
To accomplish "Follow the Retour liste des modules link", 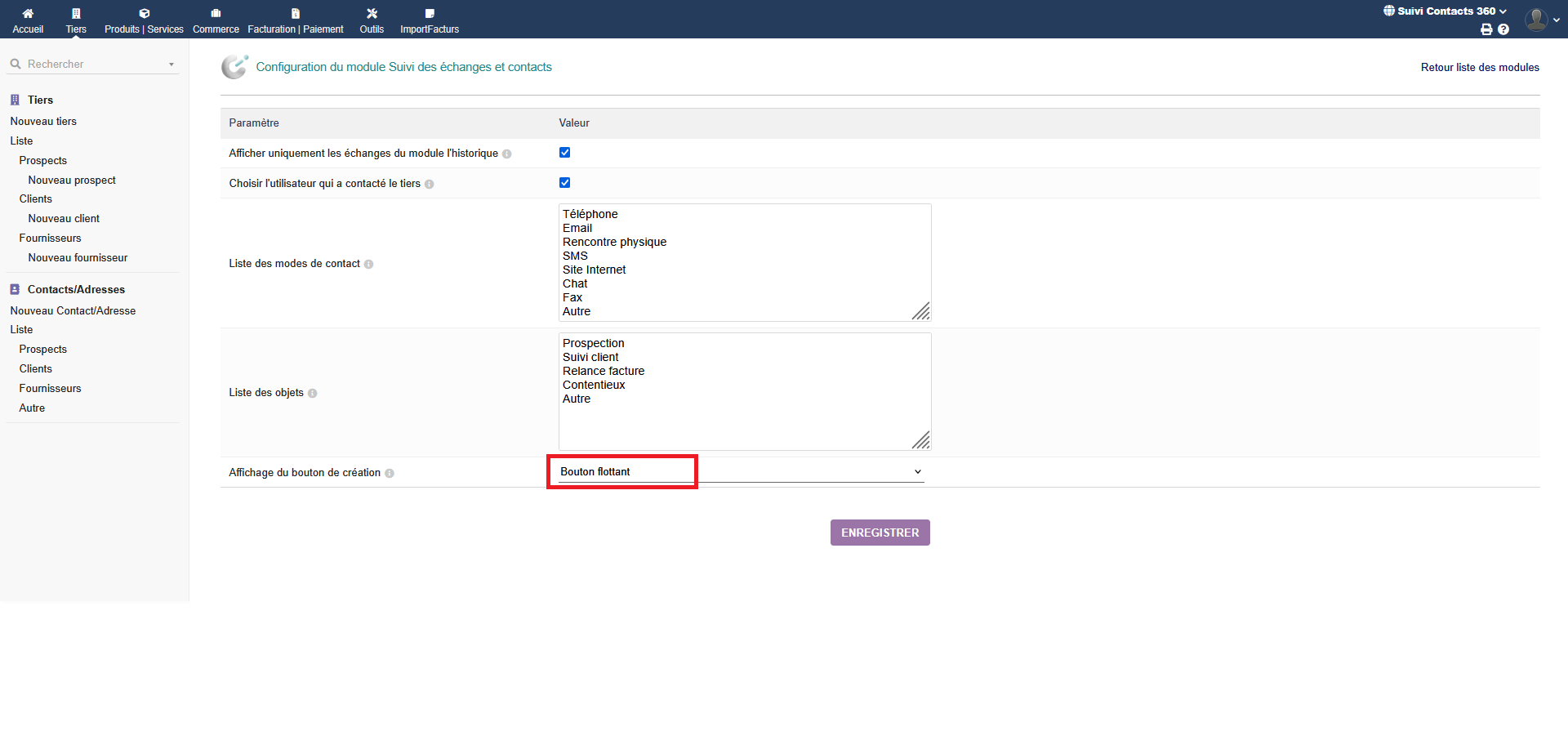I will [1479, 68].
